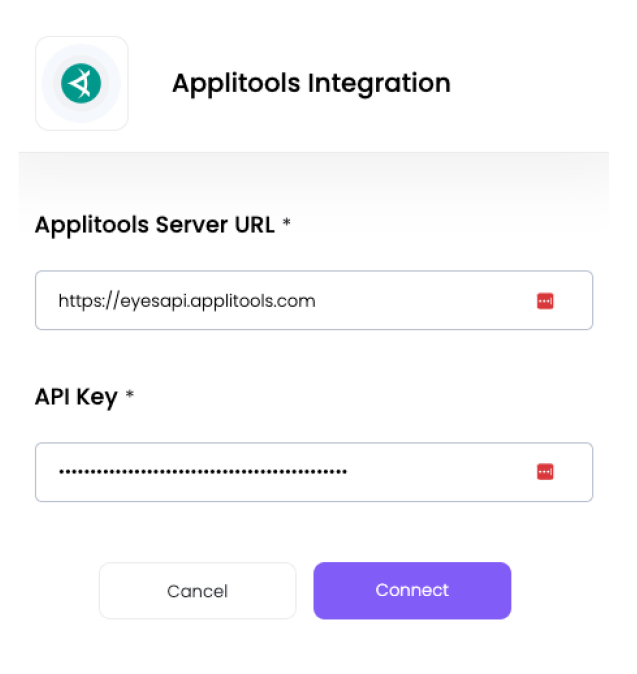Click the Cancel button

tap(198, 591)
